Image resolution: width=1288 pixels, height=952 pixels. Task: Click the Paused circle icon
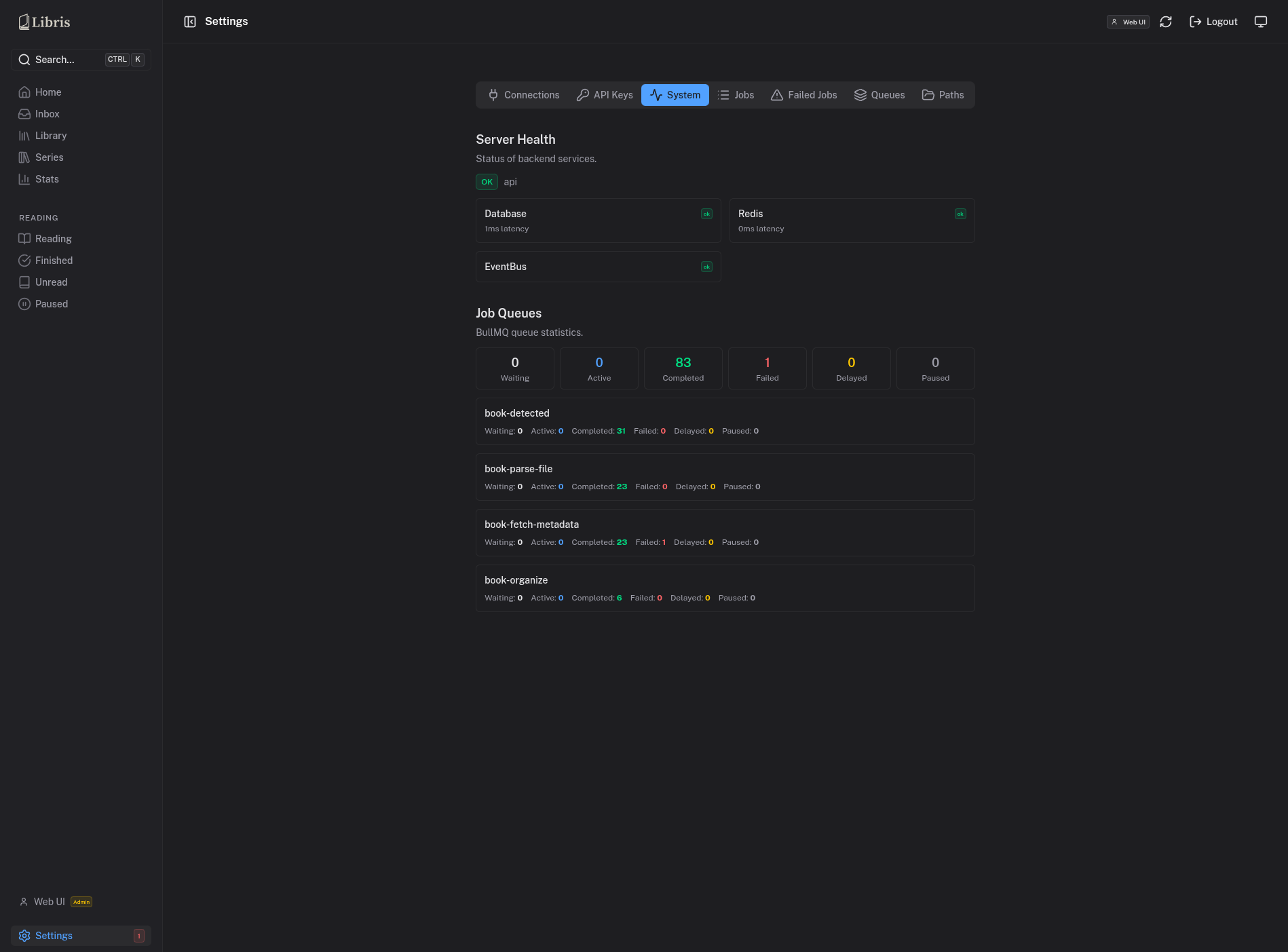[x=24, y=304]
